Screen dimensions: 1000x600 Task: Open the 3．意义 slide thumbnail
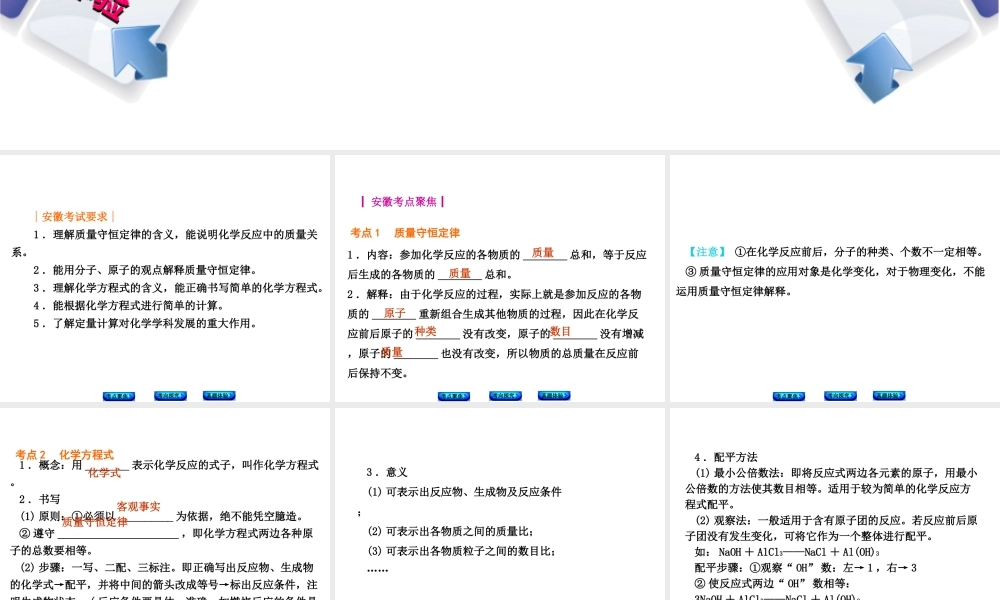(499, 504)
